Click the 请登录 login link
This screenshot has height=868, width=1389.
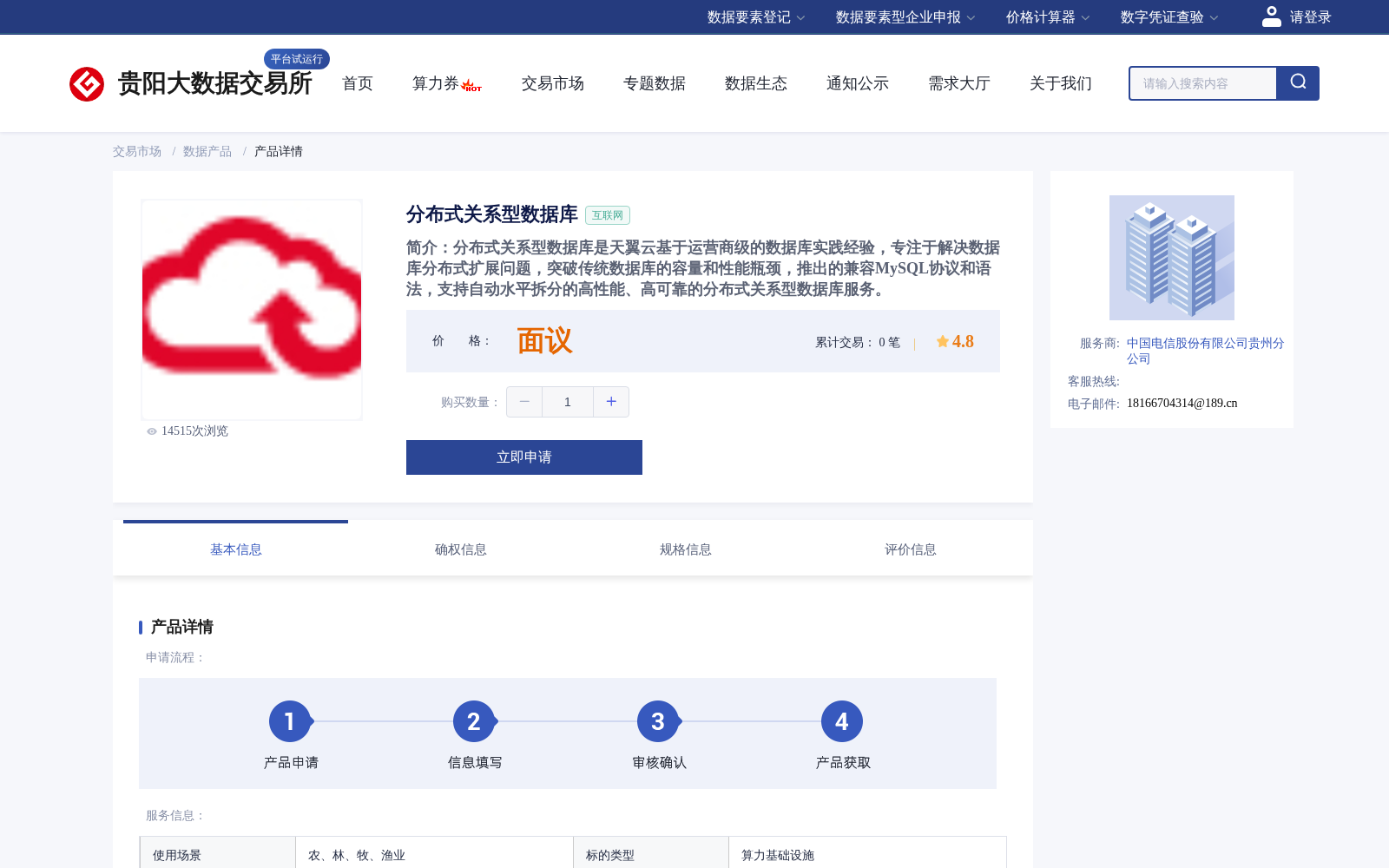(x=1310, y=17)
